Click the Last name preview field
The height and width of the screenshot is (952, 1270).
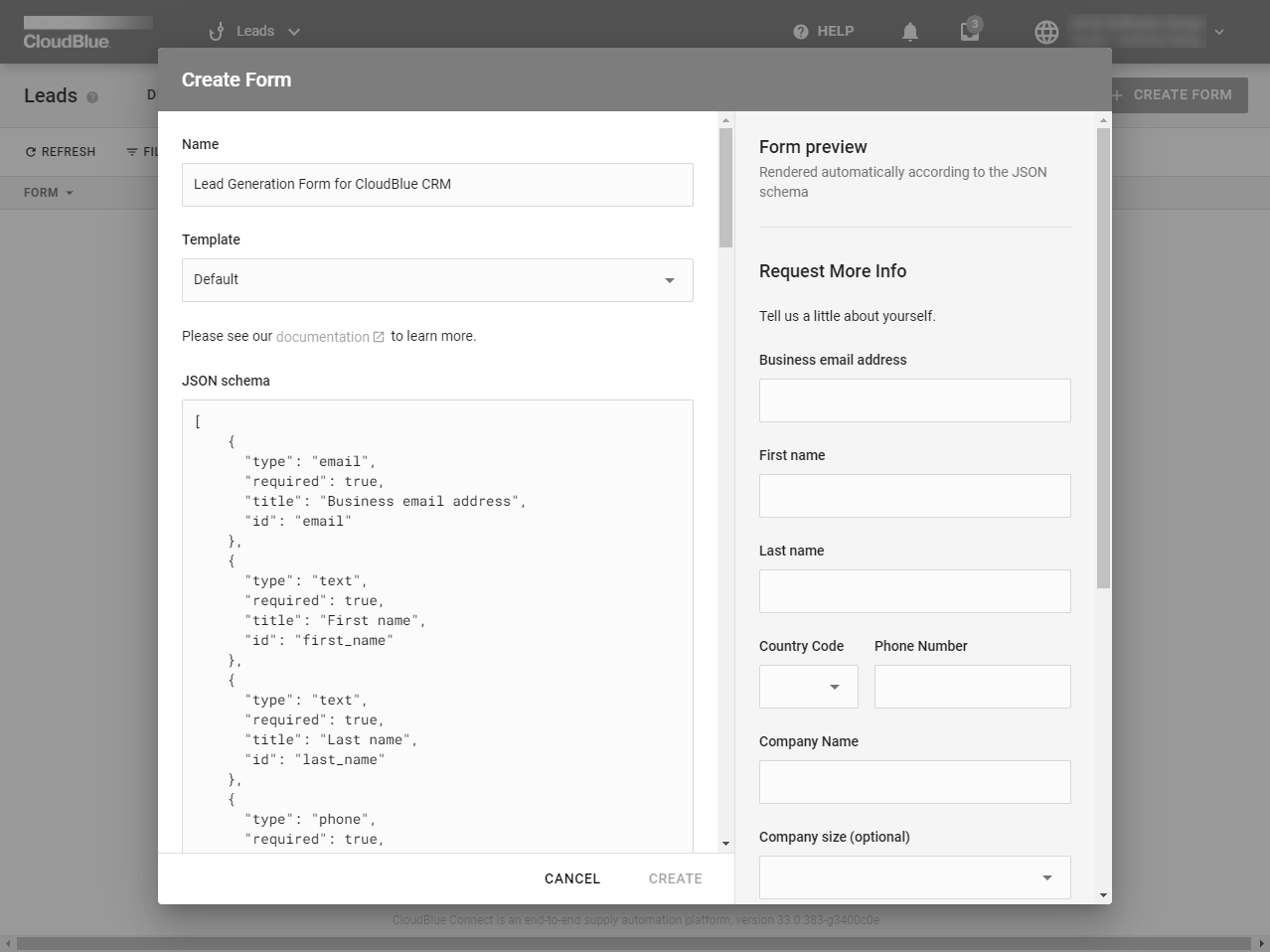coord(915,591)
